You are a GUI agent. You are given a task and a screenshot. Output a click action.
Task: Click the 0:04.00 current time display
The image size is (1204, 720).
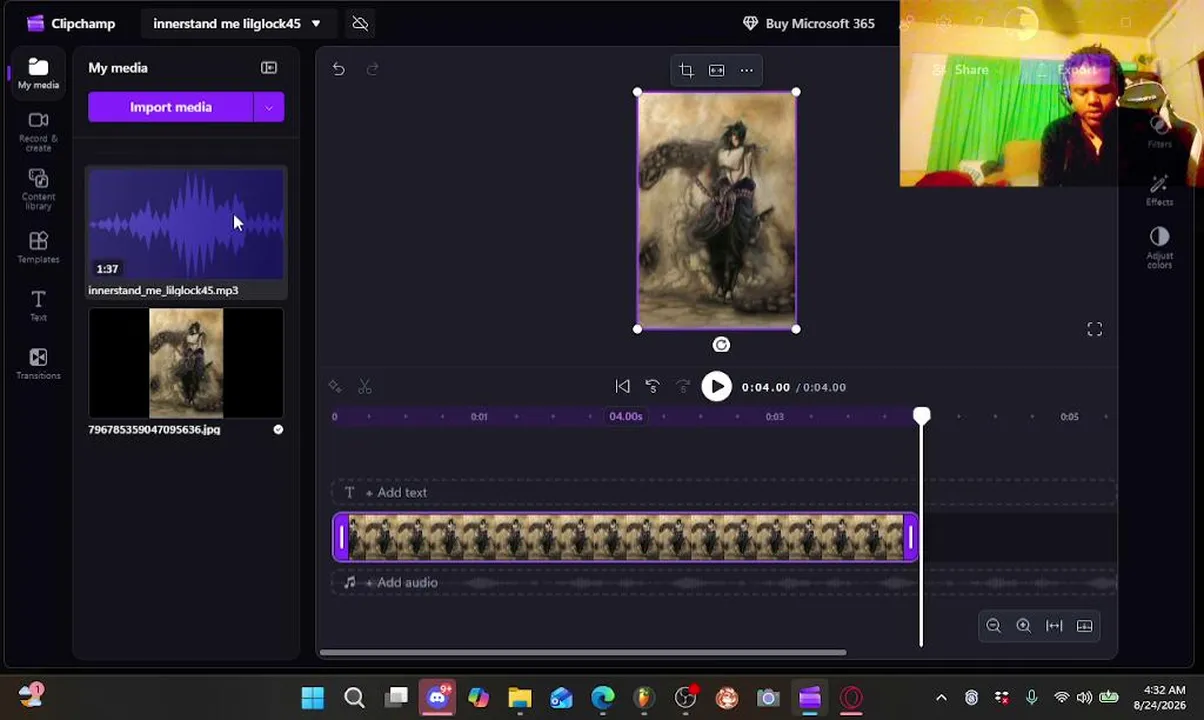(766, 387)
